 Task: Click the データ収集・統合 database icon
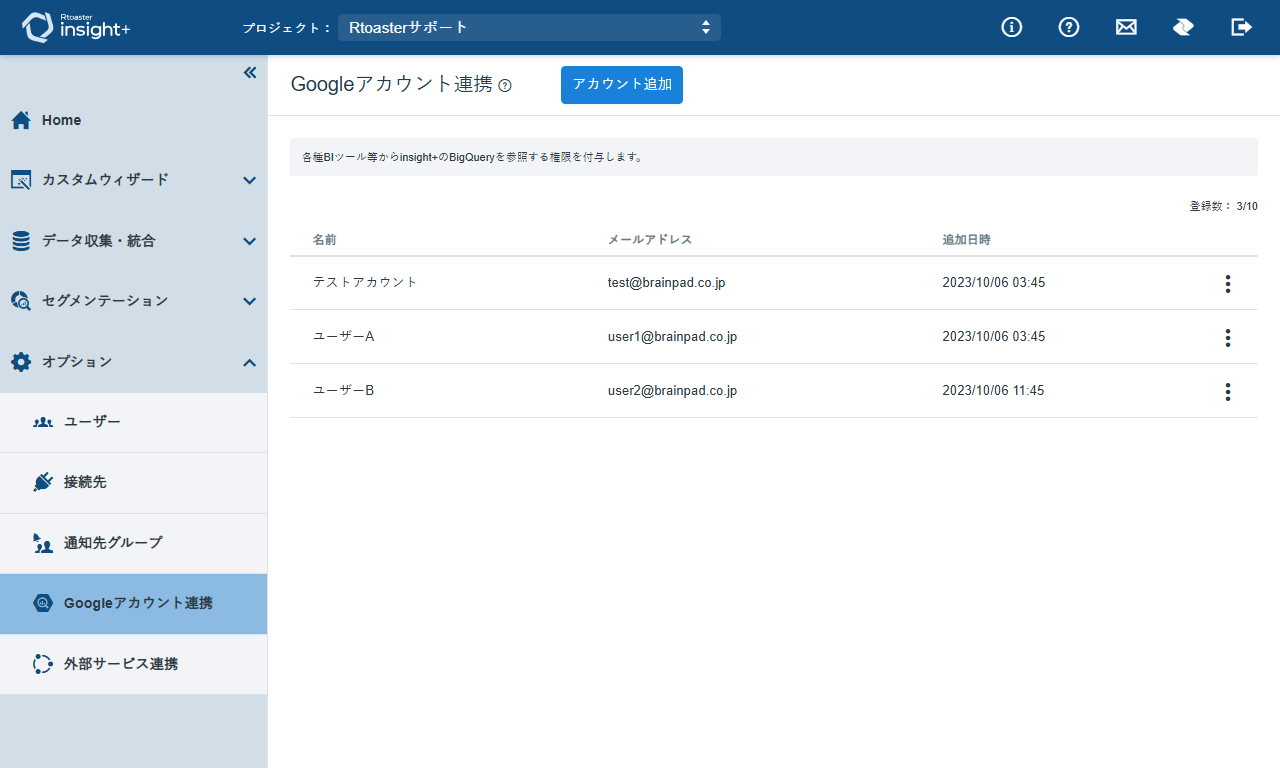coord(21,241)
